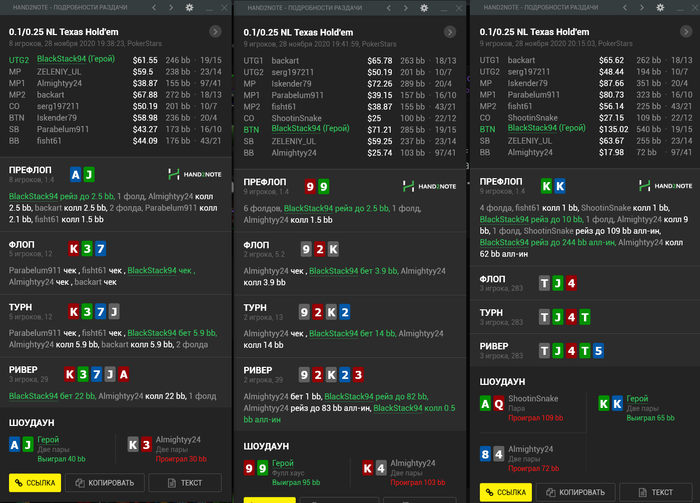700x503 pixels.
Task: Click river five card in right window
Action: pyautogui.click(x=598, y=351)
